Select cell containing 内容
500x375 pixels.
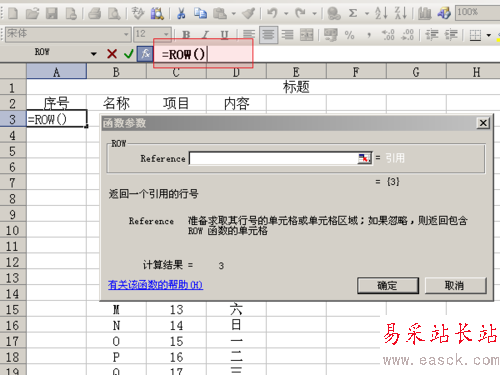[x=236, y=103]
